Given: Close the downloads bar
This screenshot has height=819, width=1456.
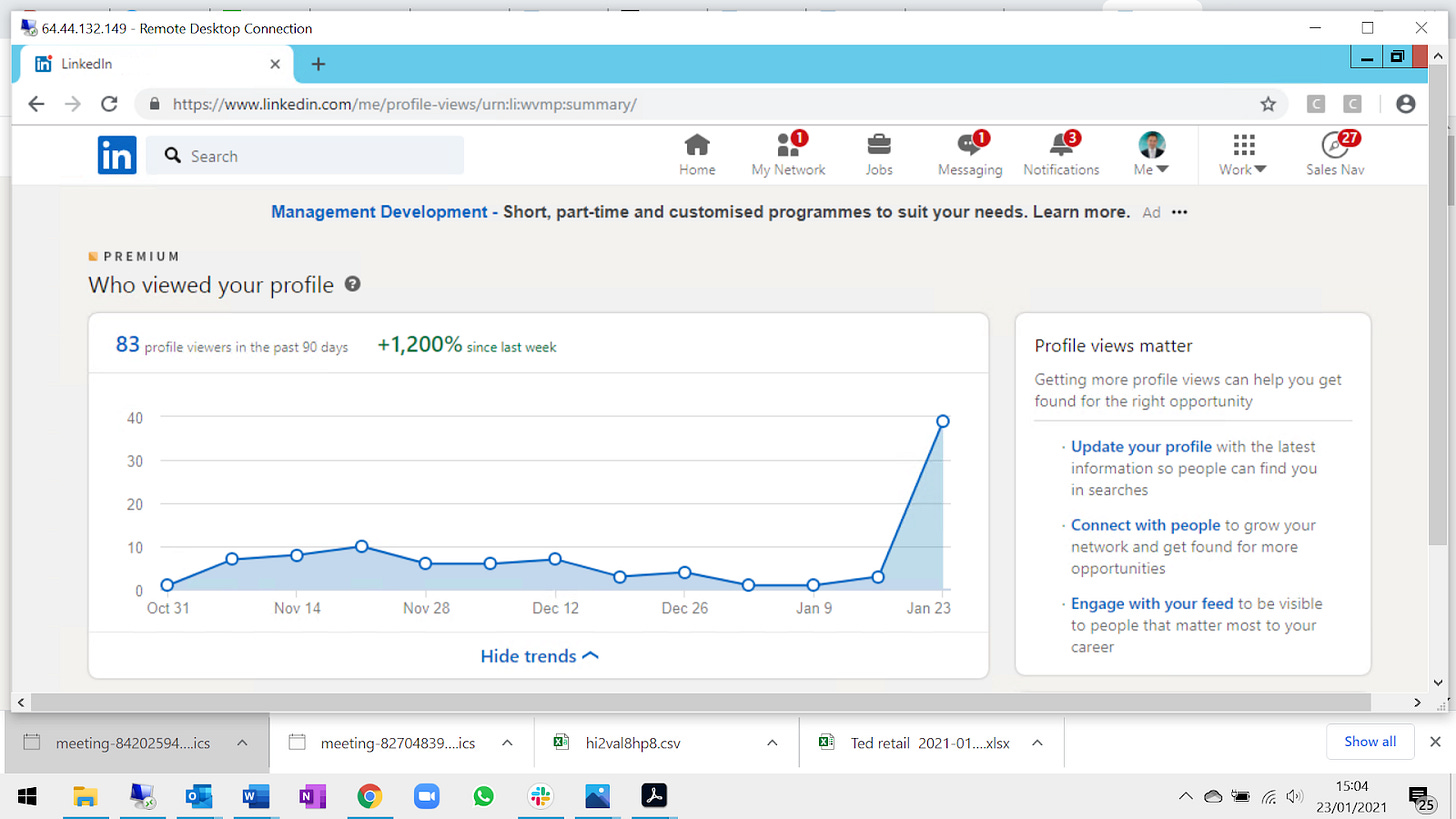Looking at the screenshot, I should point(1435,742).
